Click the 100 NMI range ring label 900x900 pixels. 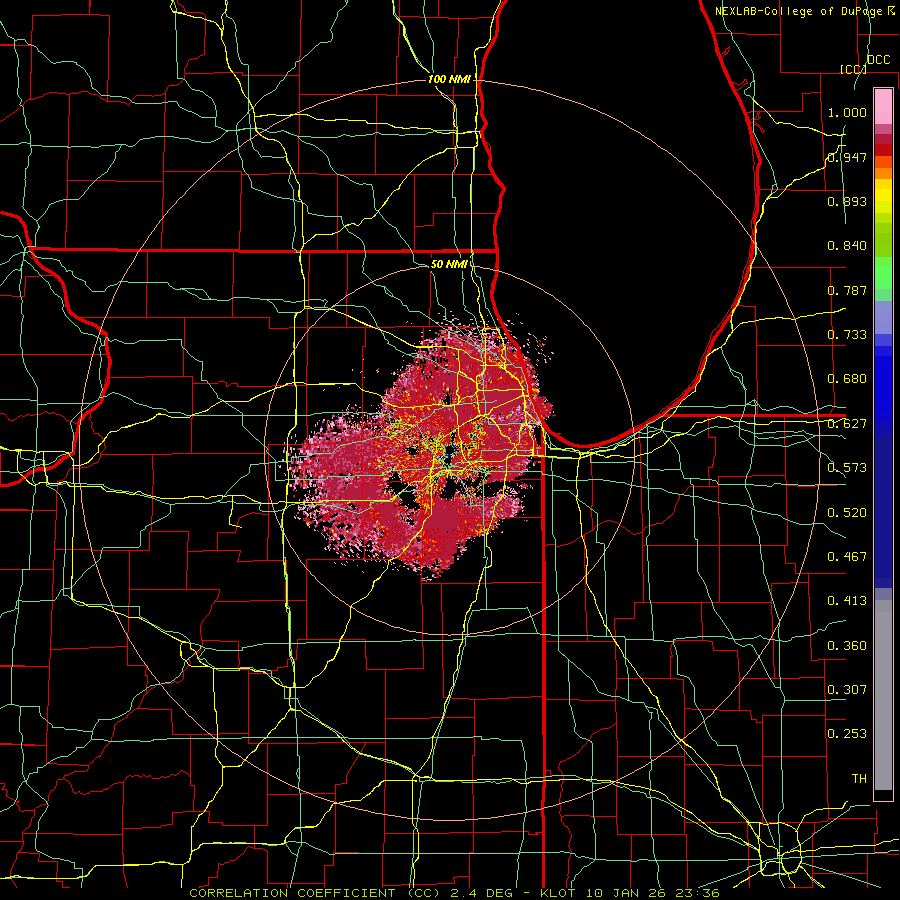[449, 79]
